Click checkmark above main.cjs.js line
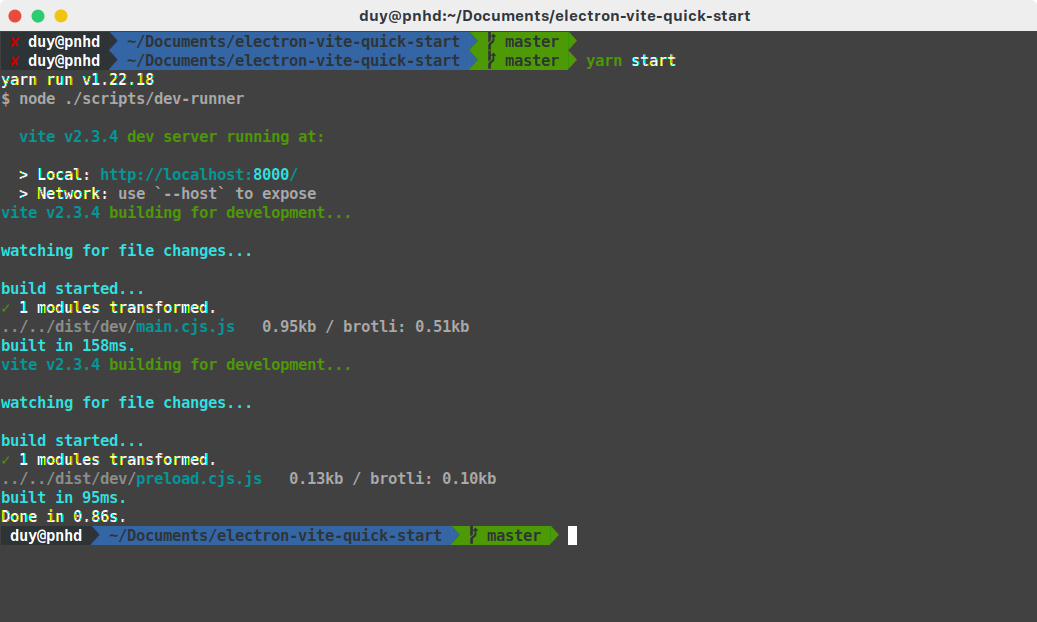Image resolution: width=1037 pixels, height=622 pixels. click(6, 308)
